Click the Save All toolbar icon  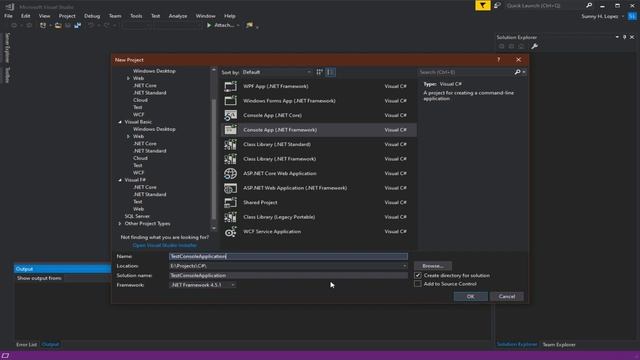click(x=77, y=25)
